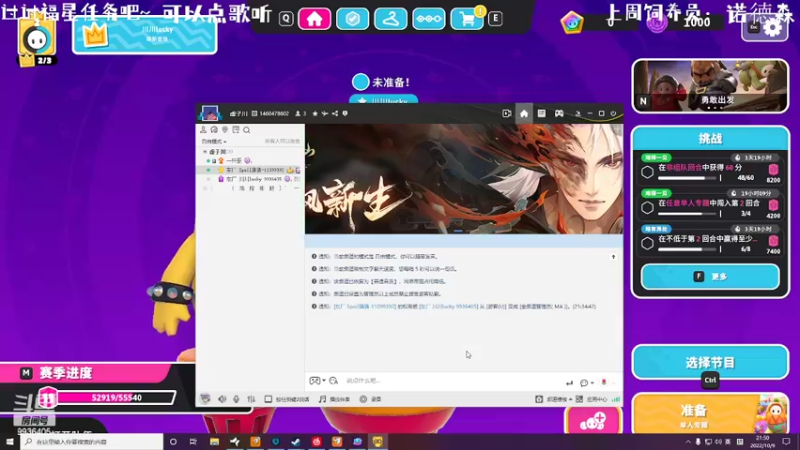Screen dimensions: 800x450
Task: Click the Windows taskbar search box
Action: [92, 442]
